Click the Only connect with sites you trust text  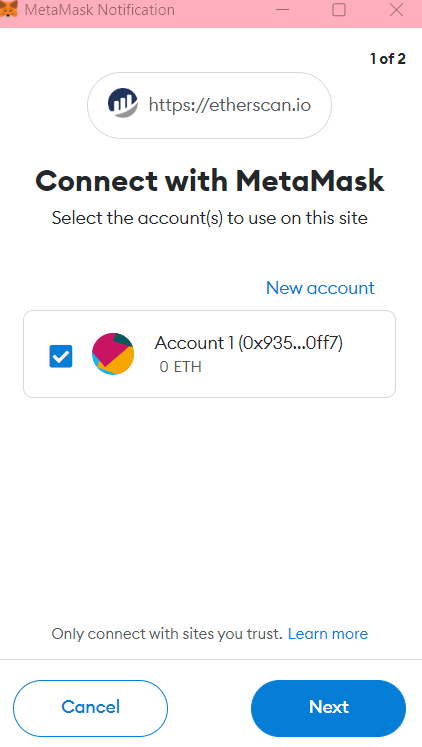167,634
